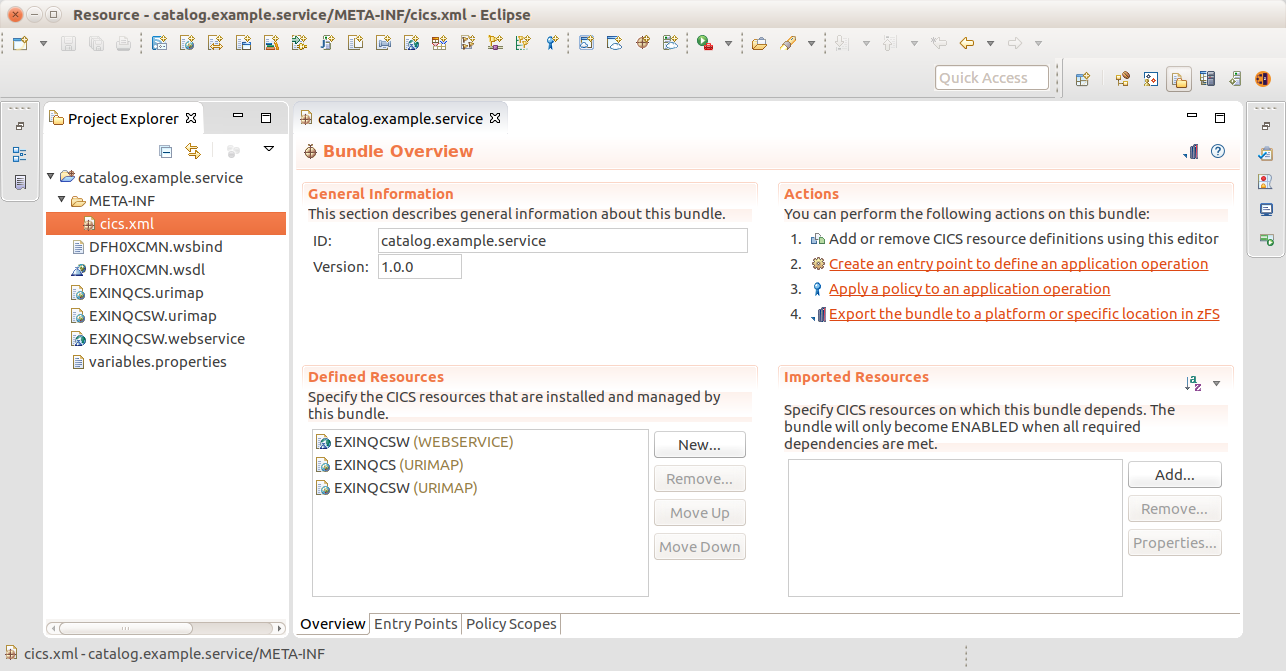Click Add... button in Imported Resources

point(1175,475)
